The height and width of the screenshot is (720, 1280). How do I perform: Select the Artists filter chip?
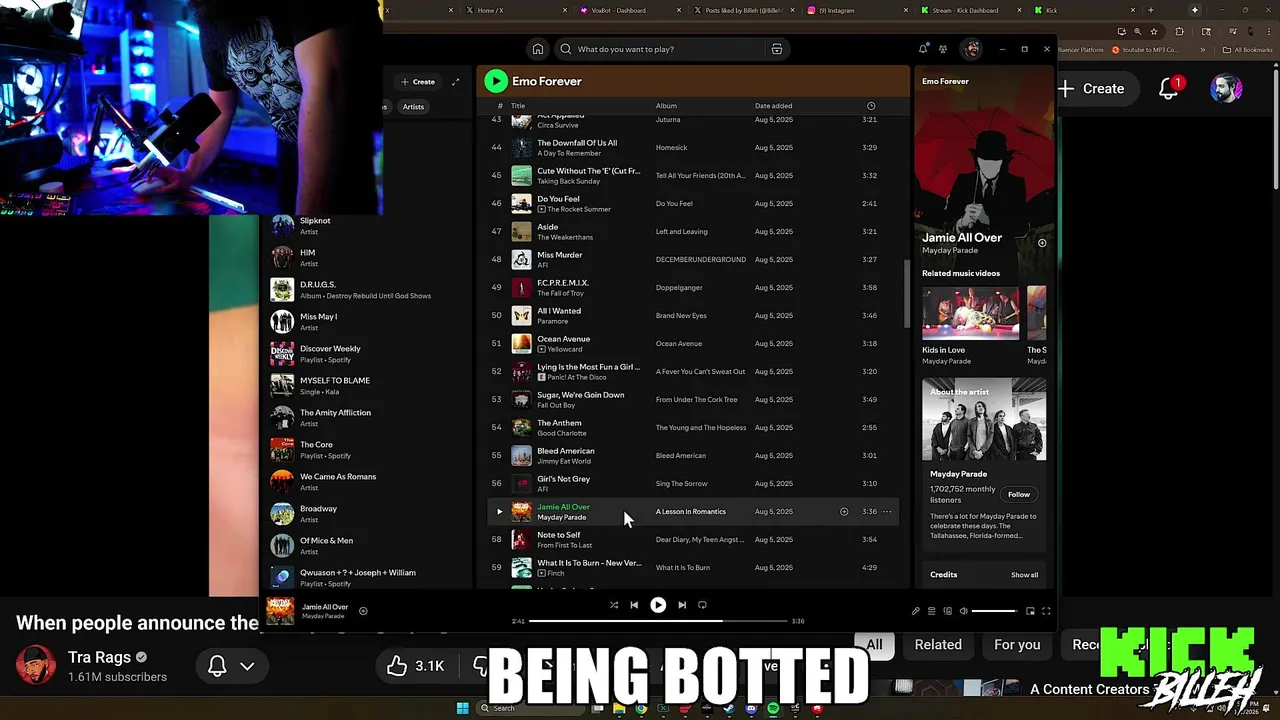(413, 106)
